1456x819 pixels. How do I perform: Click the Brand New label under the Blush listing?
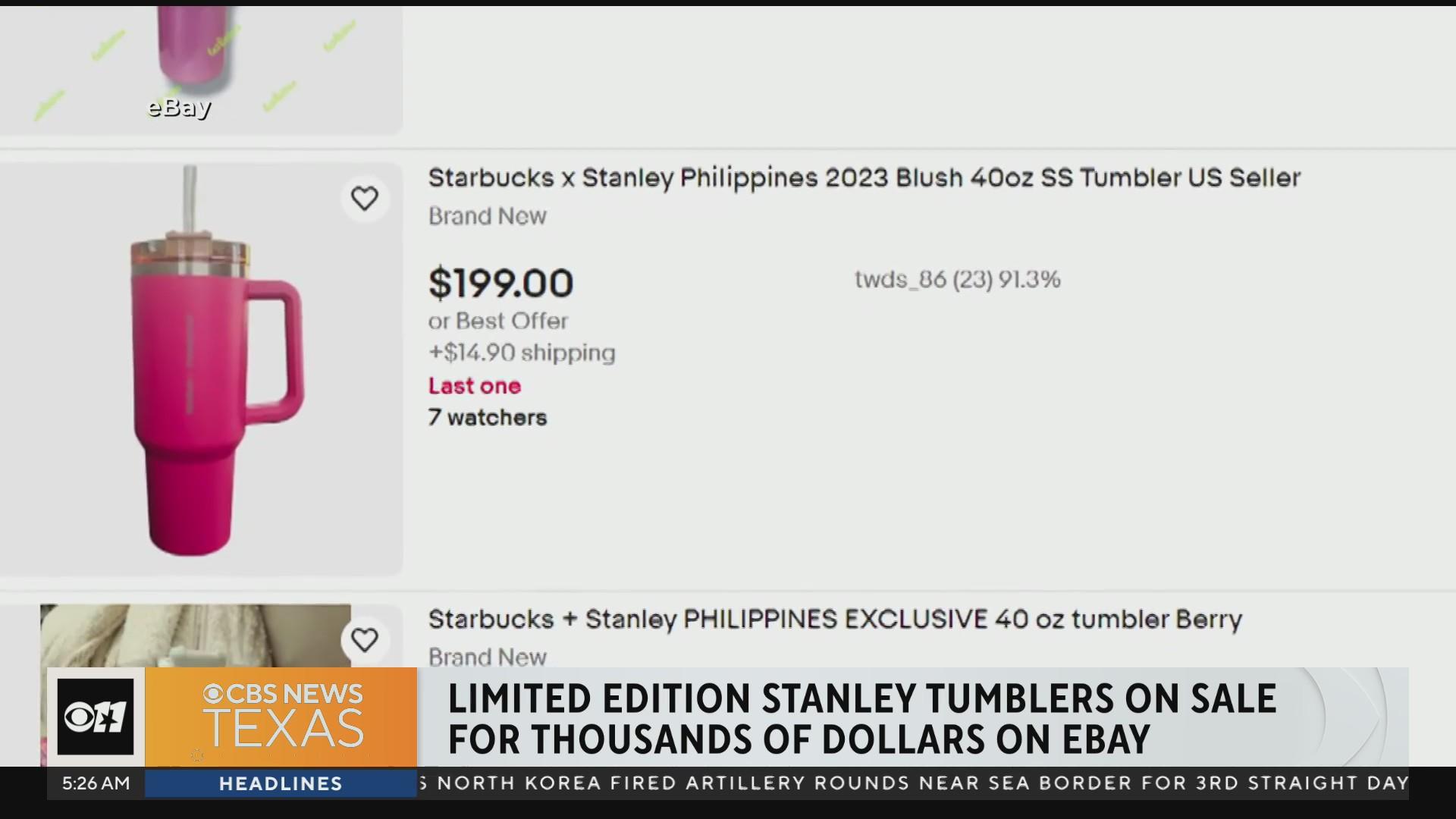click(x=488, y=216)
